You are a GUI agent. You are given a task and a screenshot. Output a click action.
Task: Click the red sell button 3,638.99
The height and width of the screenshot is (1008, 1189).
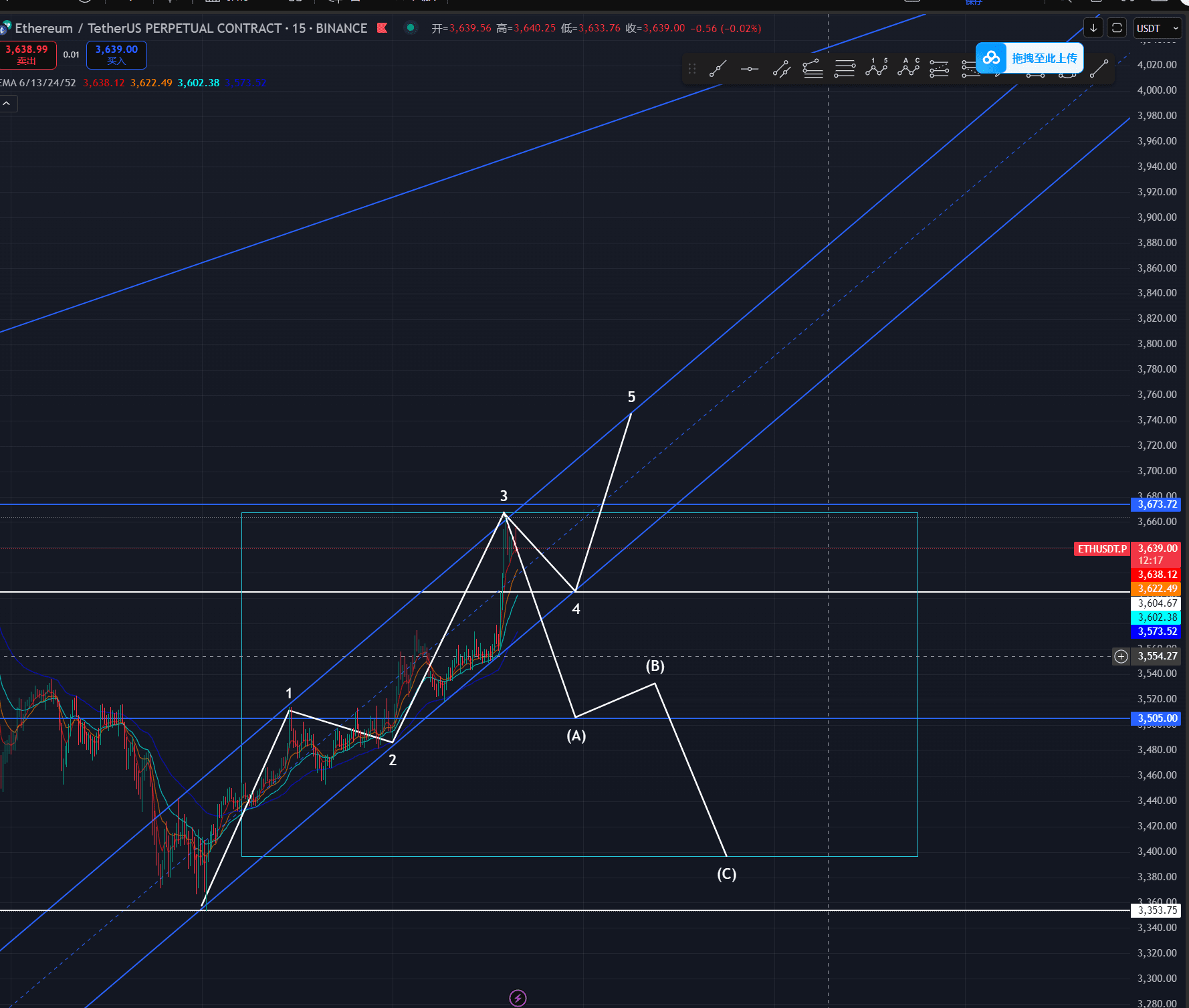coord(27,55)
